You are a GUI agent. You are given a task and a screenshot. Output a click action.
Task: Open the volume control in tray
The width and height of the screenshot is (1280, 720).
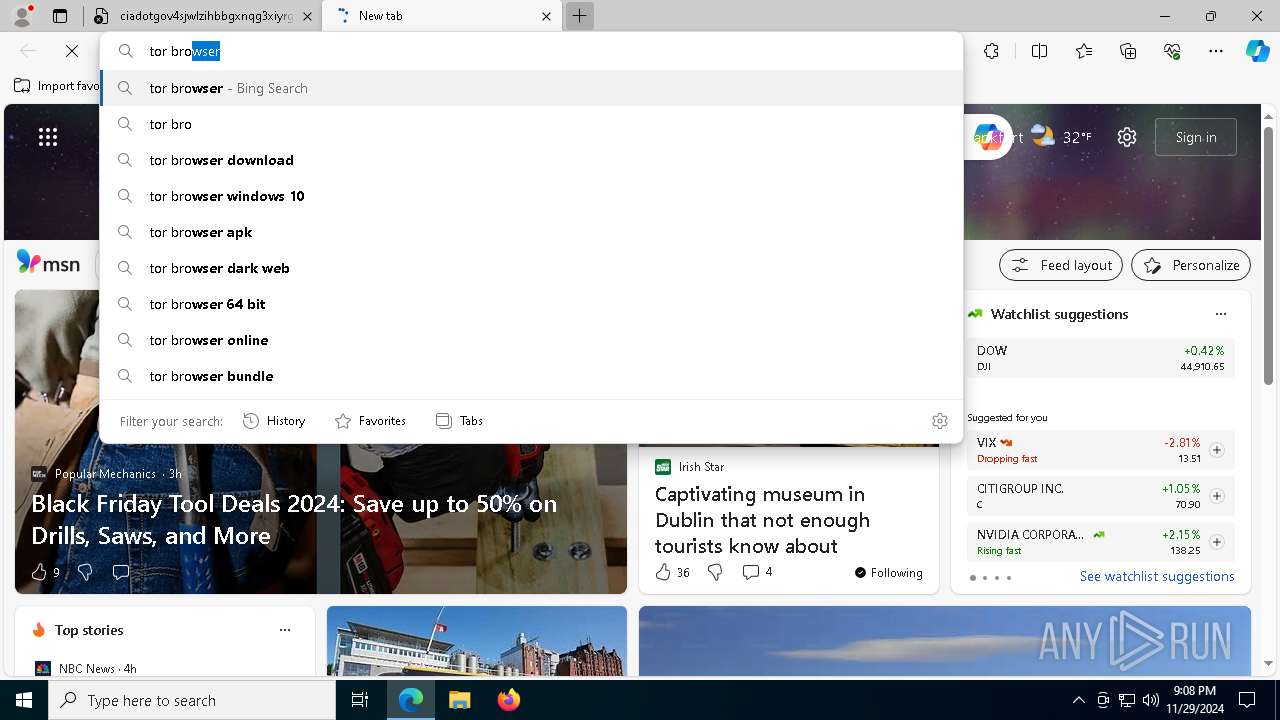point(1150,700)
